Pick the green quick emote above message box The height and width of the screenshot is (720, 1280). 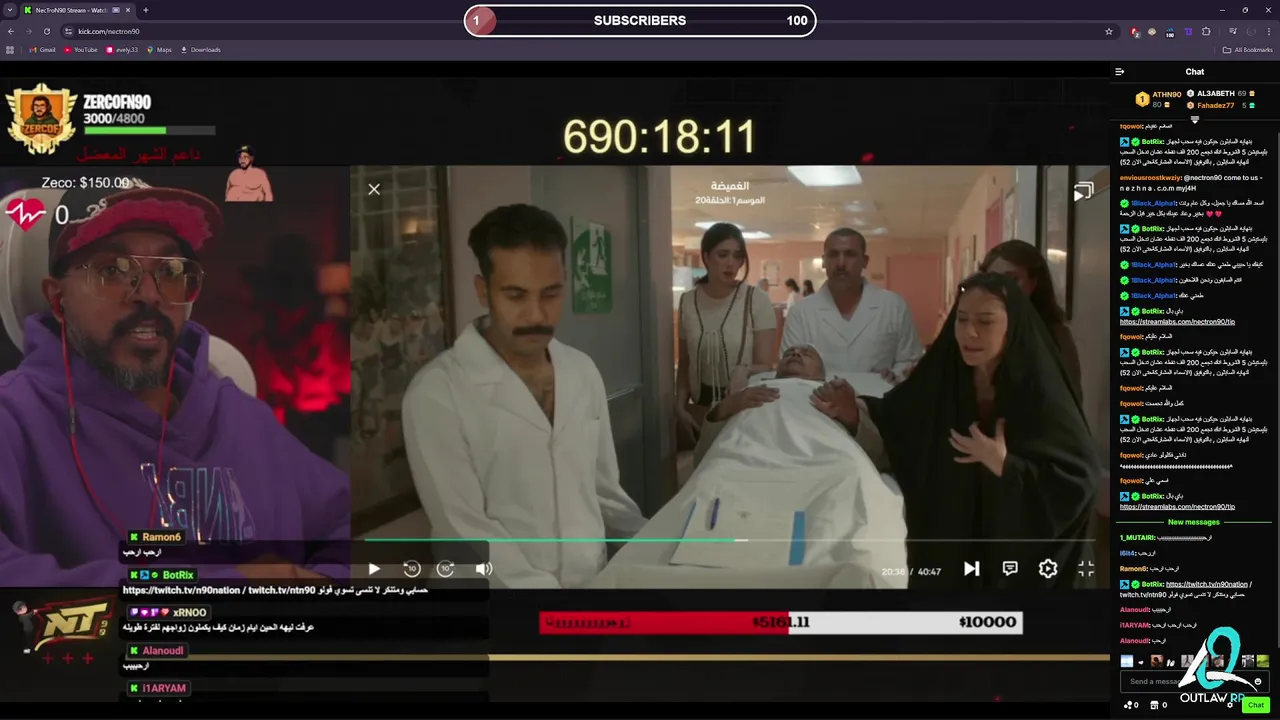coord(1262,661)
